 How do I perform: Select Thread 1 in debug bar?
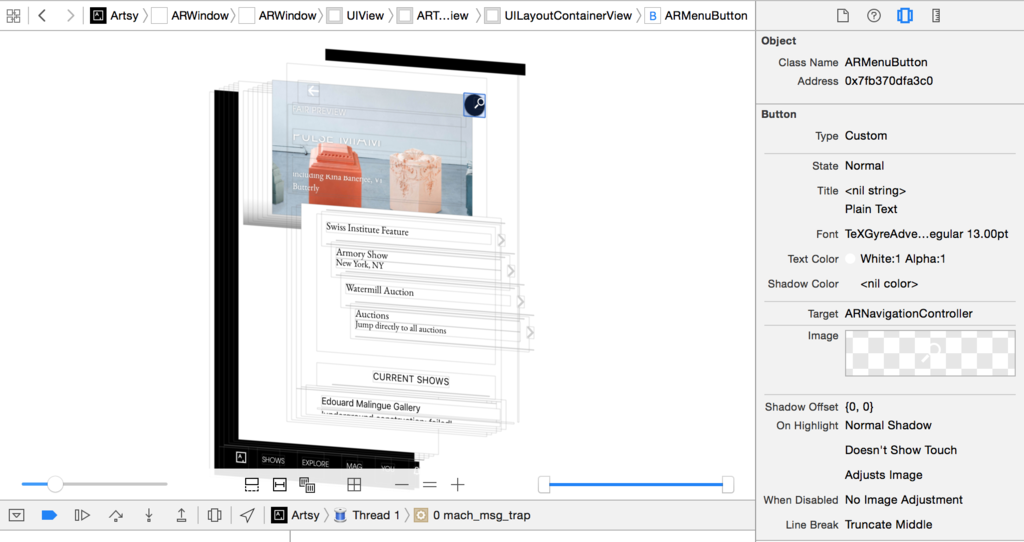[367, 515]
